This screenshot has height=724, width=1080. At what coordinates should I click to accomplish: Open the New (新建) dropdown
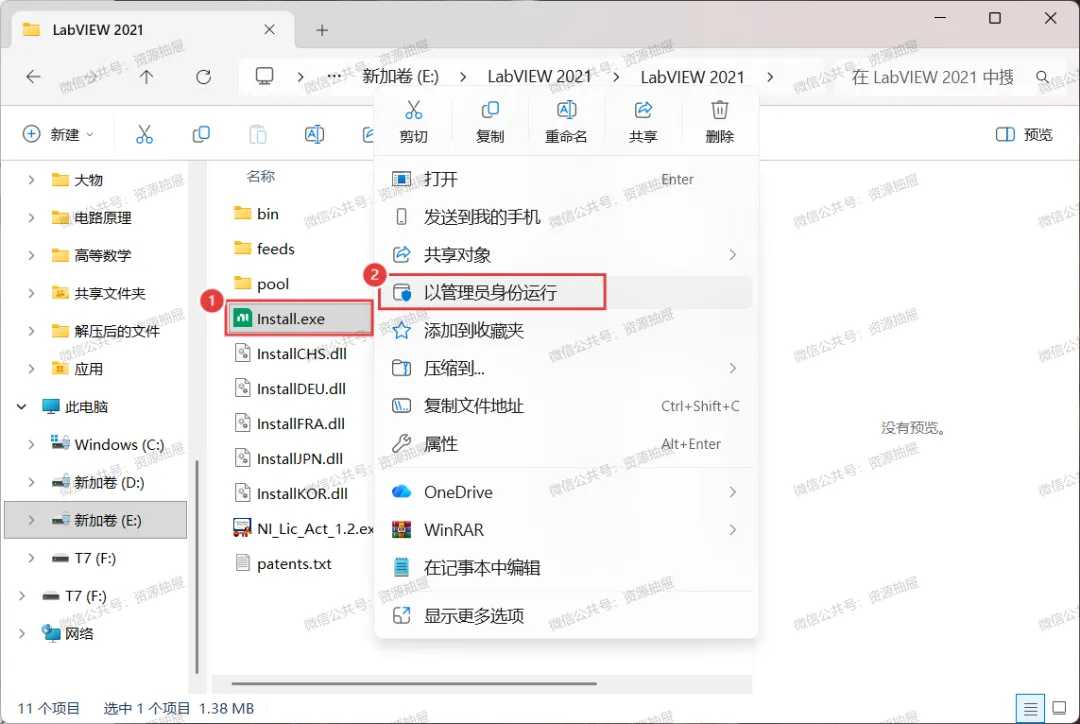58,134
